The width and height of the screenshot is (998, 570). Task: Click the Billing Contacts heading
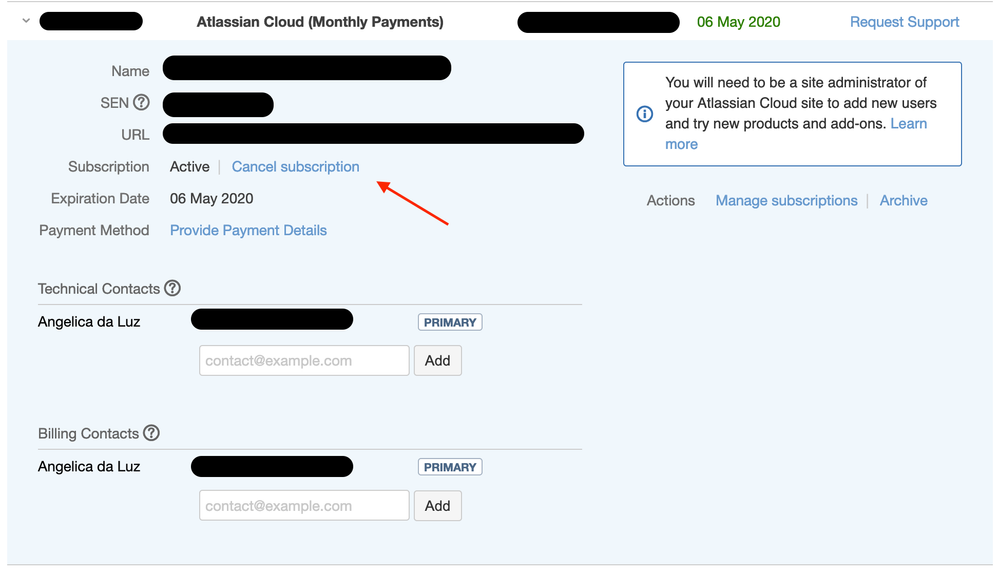pos(88,433)
